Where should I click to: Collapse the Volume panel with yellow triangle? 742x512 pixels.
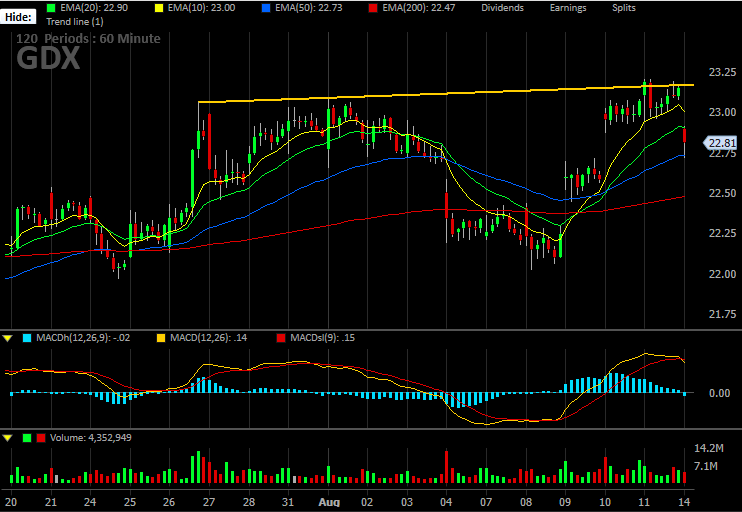(x=7, y=438)
